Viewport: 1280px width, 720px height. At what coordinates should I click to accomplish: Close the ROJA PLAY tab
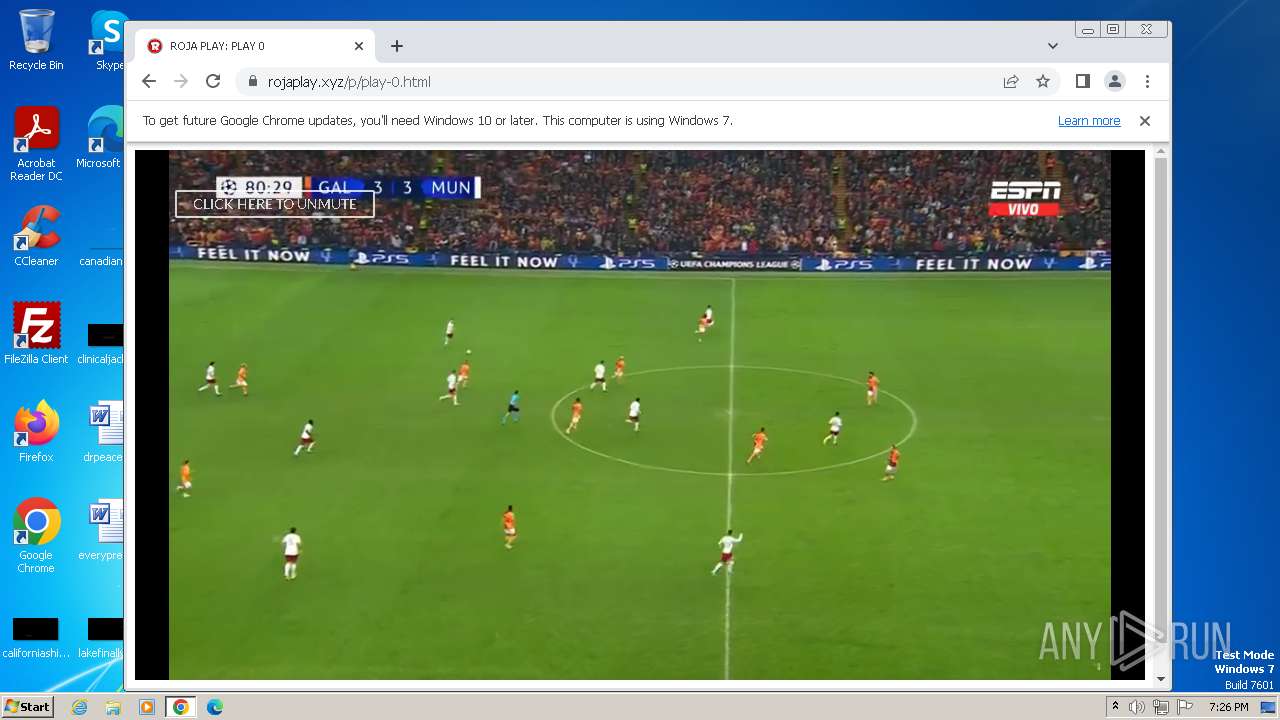tap(359, 46)
